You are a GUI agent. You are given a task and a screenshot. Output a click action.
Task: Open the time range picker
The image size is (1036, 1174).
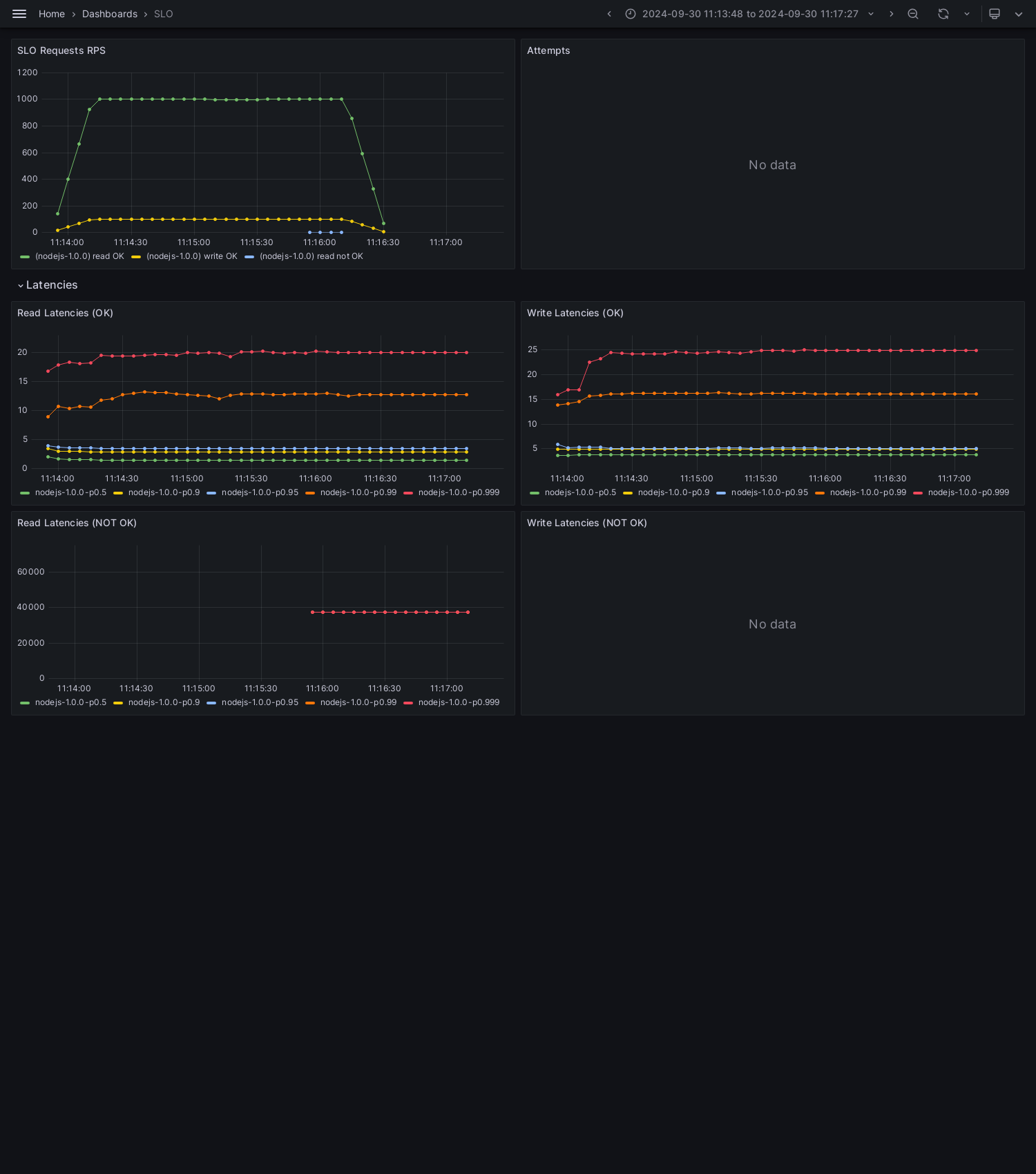click(x=750, y=14)
